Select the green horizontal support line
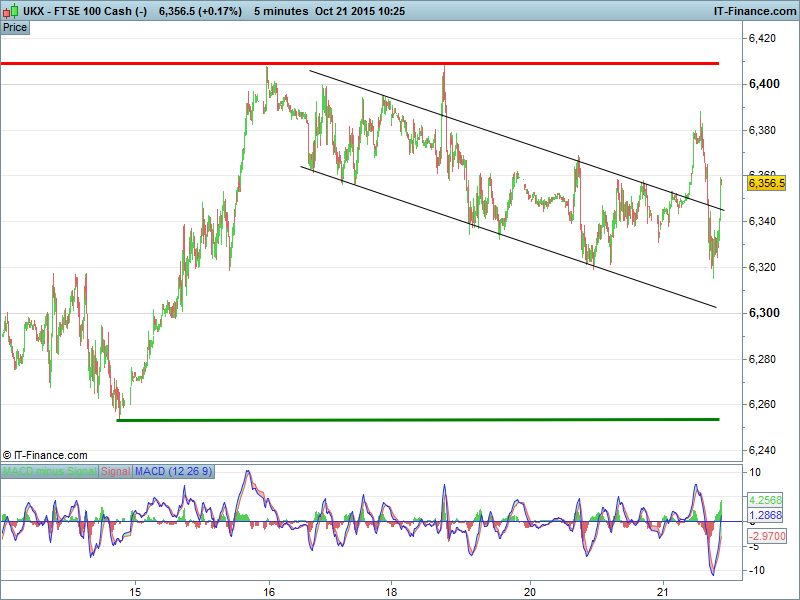Screen dimensions: 800x600 (400, 420)
